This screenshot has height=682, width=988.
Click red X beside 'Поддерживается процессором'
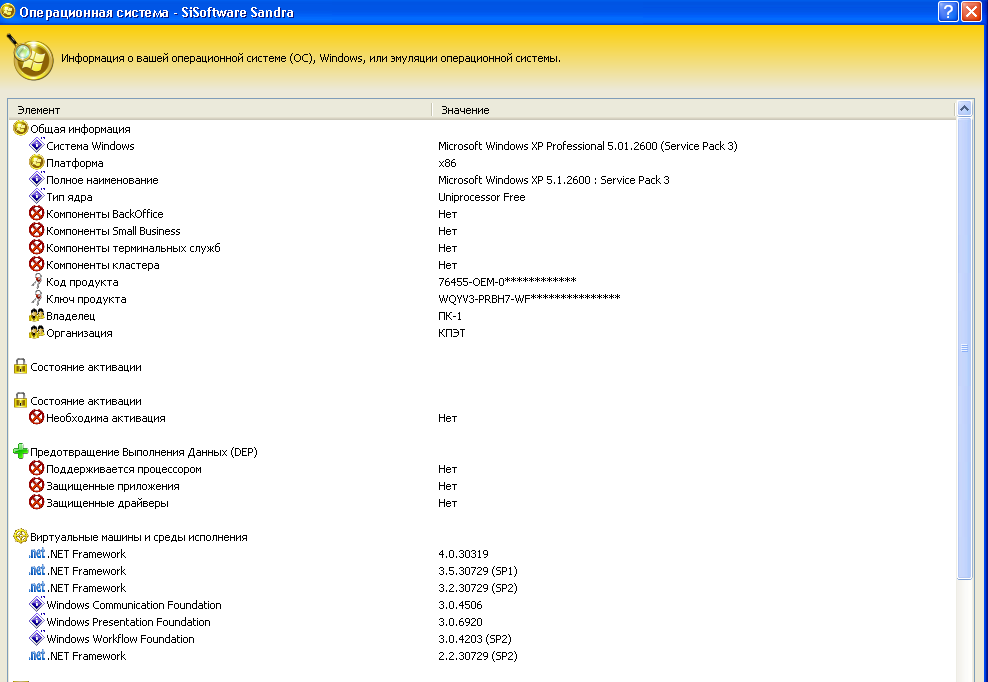tap(37, 468)
